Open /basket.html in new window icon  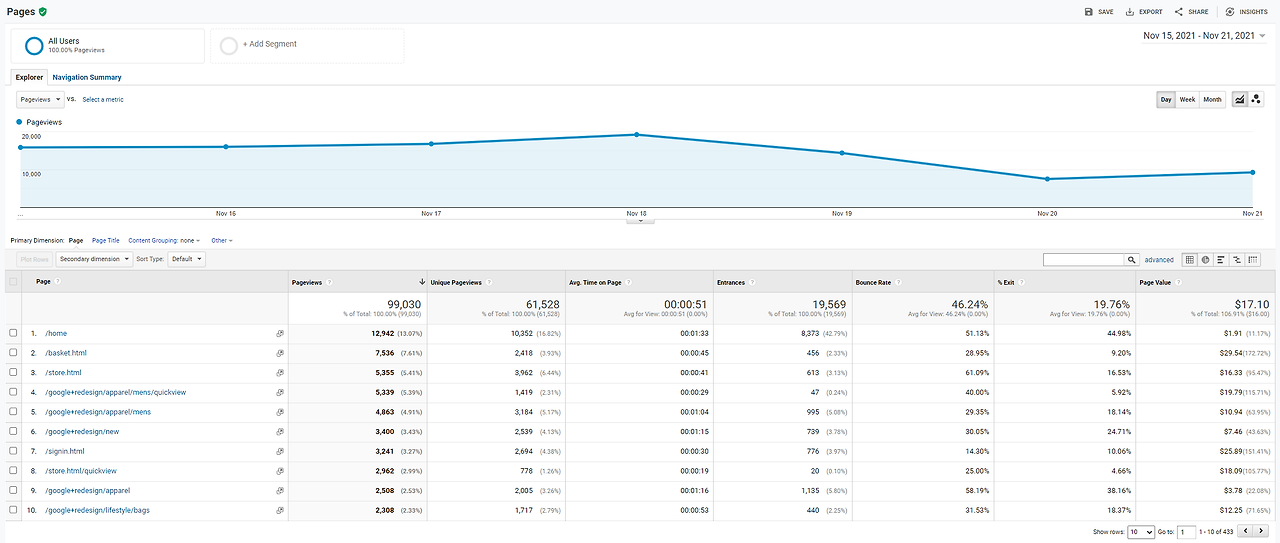tap(280, 353)
